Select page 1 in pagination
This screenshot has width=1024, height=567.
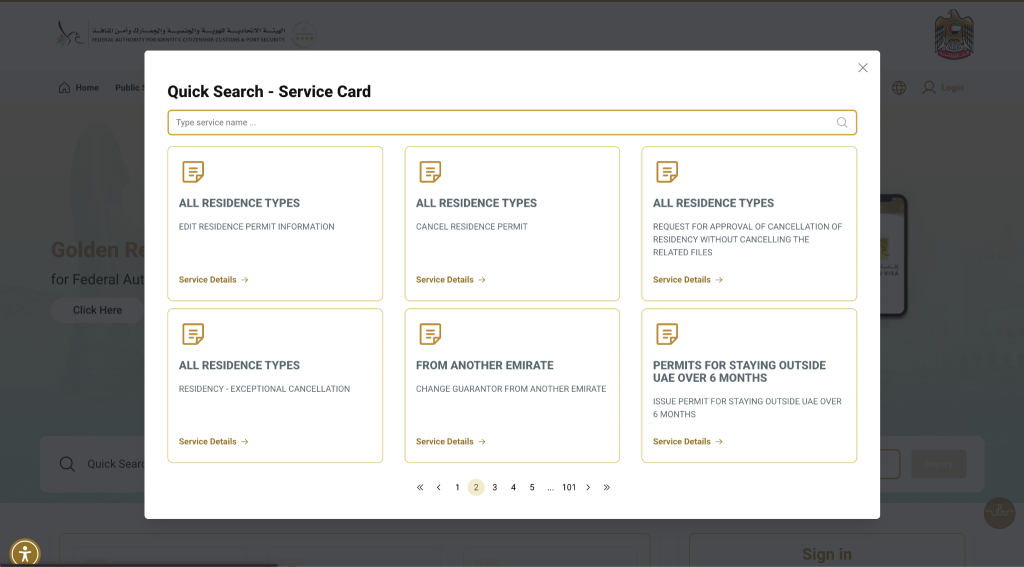457,487
